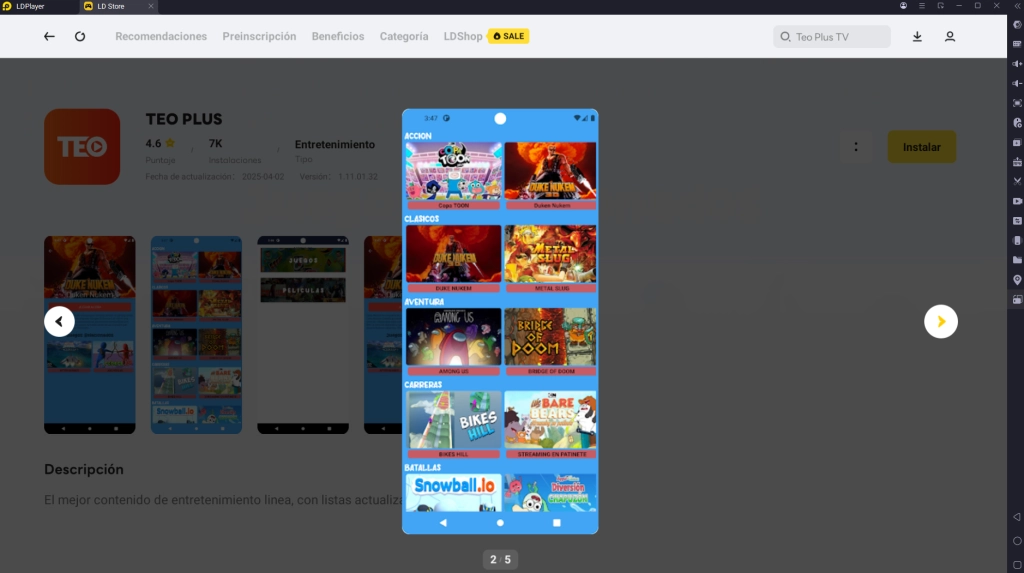Open the downloads manager icon
Screen dimensions: 1024x573
tap(917, 37)
